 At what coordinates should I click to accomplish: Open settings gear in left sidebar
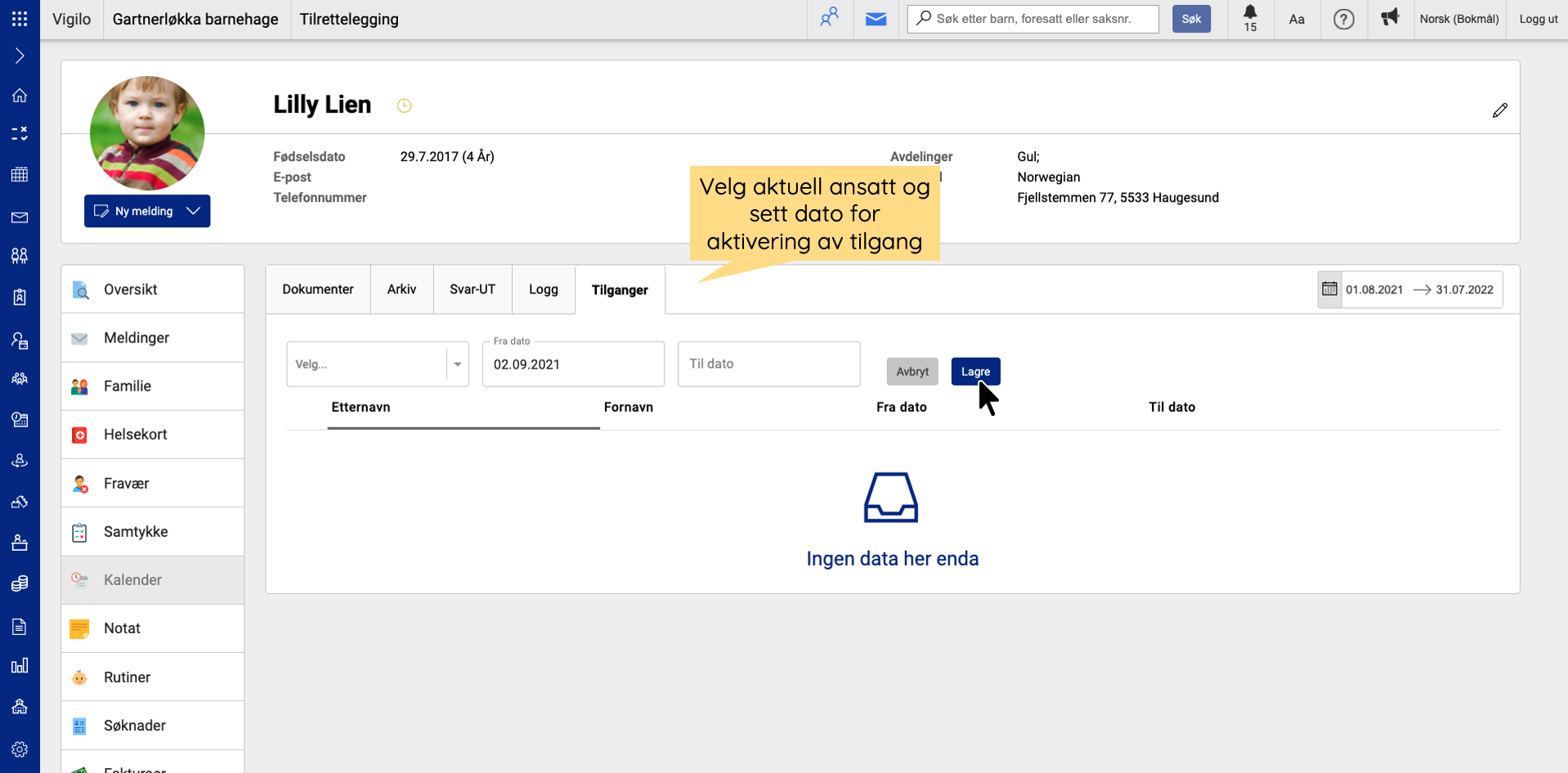pyautogui.click(x=20, y=749)
